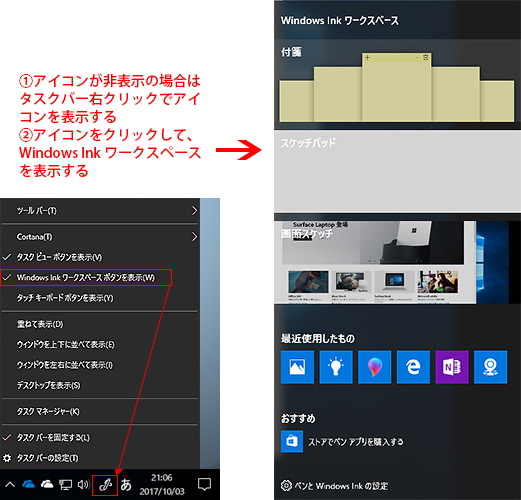The width and height of the screenshot is (521, 500).
Task: Open the Action Center notification icon
Action: pyautogui.click(x=204, y=485)
